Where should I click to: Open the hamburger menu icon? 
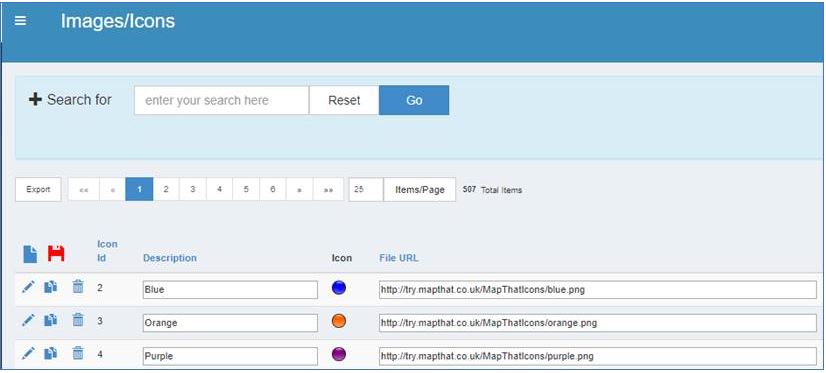click(x=21, y=21)
